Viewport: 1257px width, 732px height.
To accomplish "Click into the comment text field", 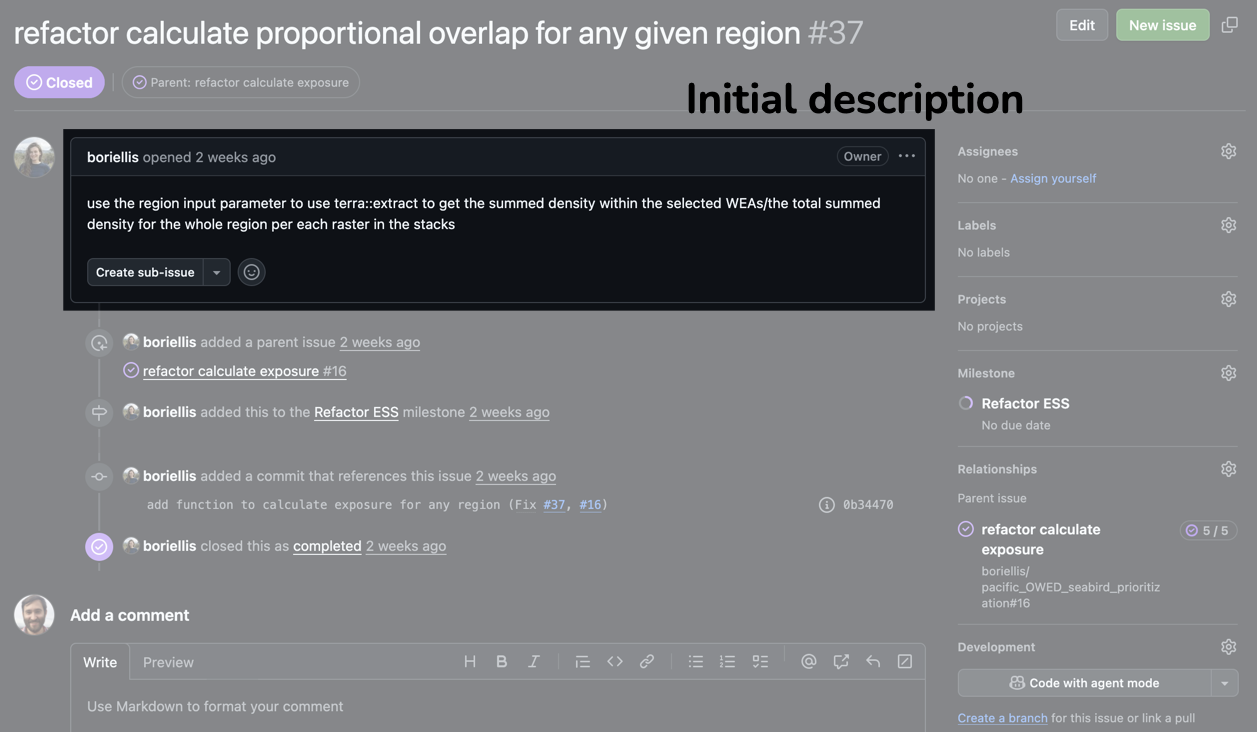I will [x=497, y=706].
